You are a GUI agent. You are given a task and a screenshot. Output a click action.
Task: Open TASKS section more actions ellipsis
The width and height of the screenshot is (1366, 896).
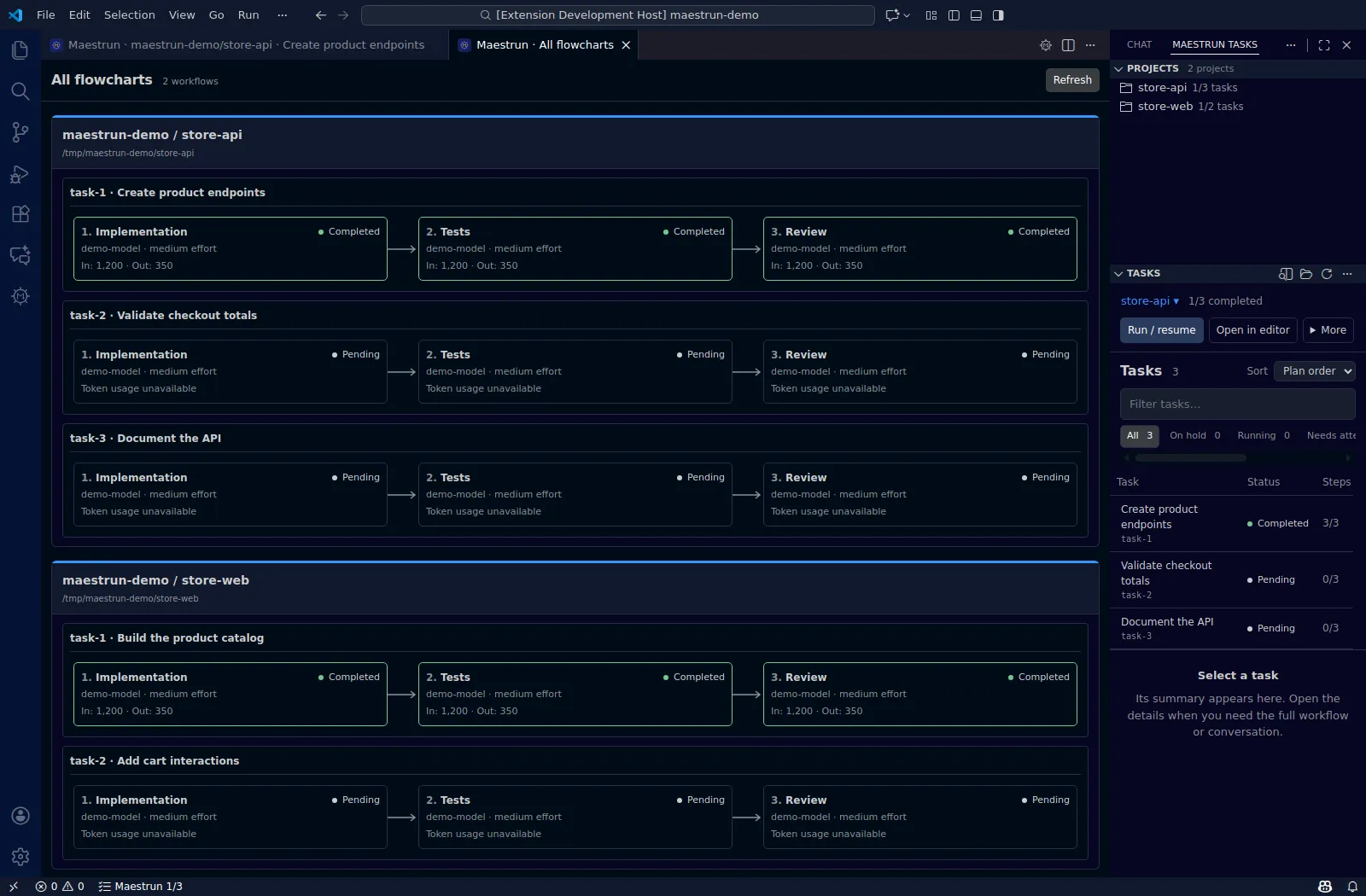coord(1347,274)
